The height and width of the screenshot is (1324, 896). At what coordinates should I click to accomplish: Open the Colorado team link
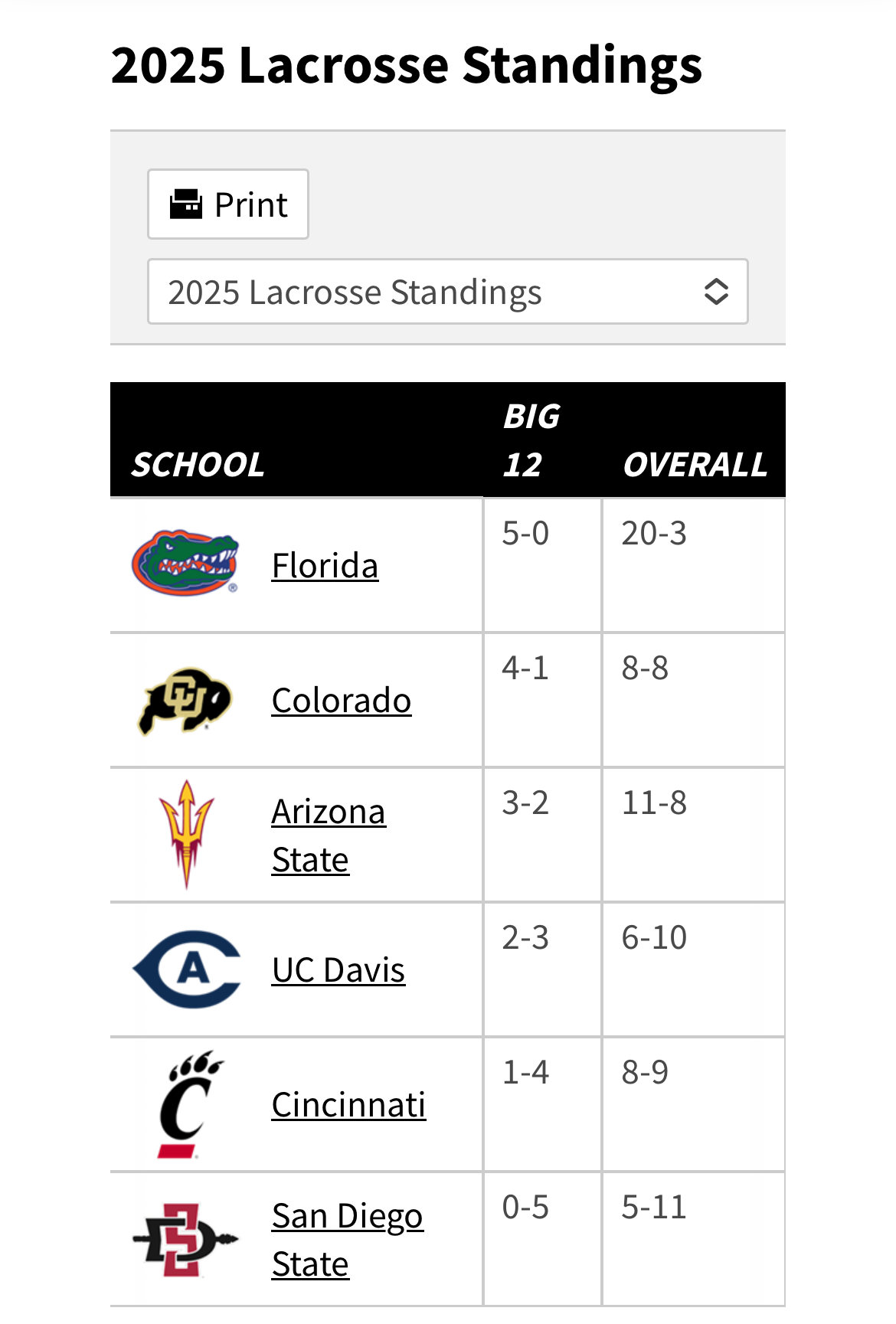342,701
